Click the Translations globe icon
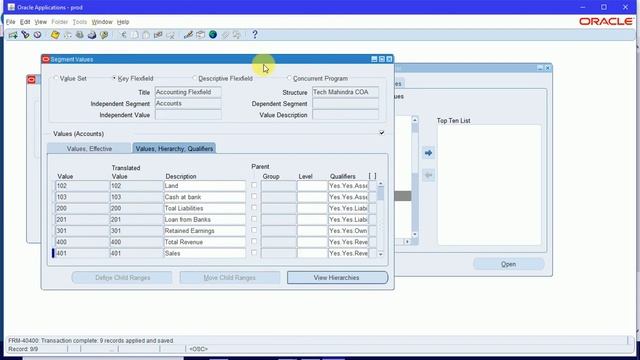640x360 pixels. (213, 35)
